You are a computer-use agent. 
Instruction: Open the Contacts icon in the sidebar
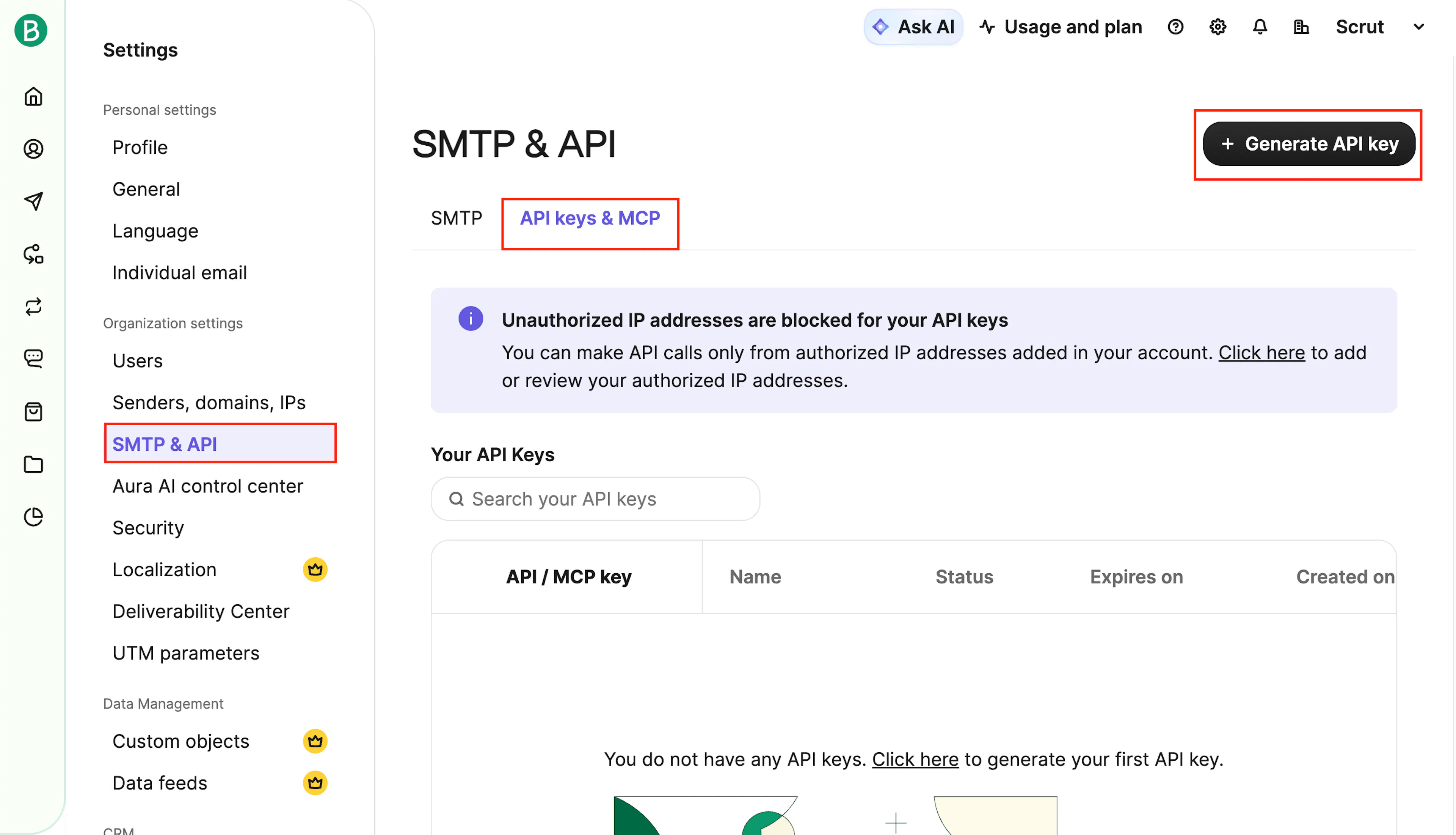(33, 149)
